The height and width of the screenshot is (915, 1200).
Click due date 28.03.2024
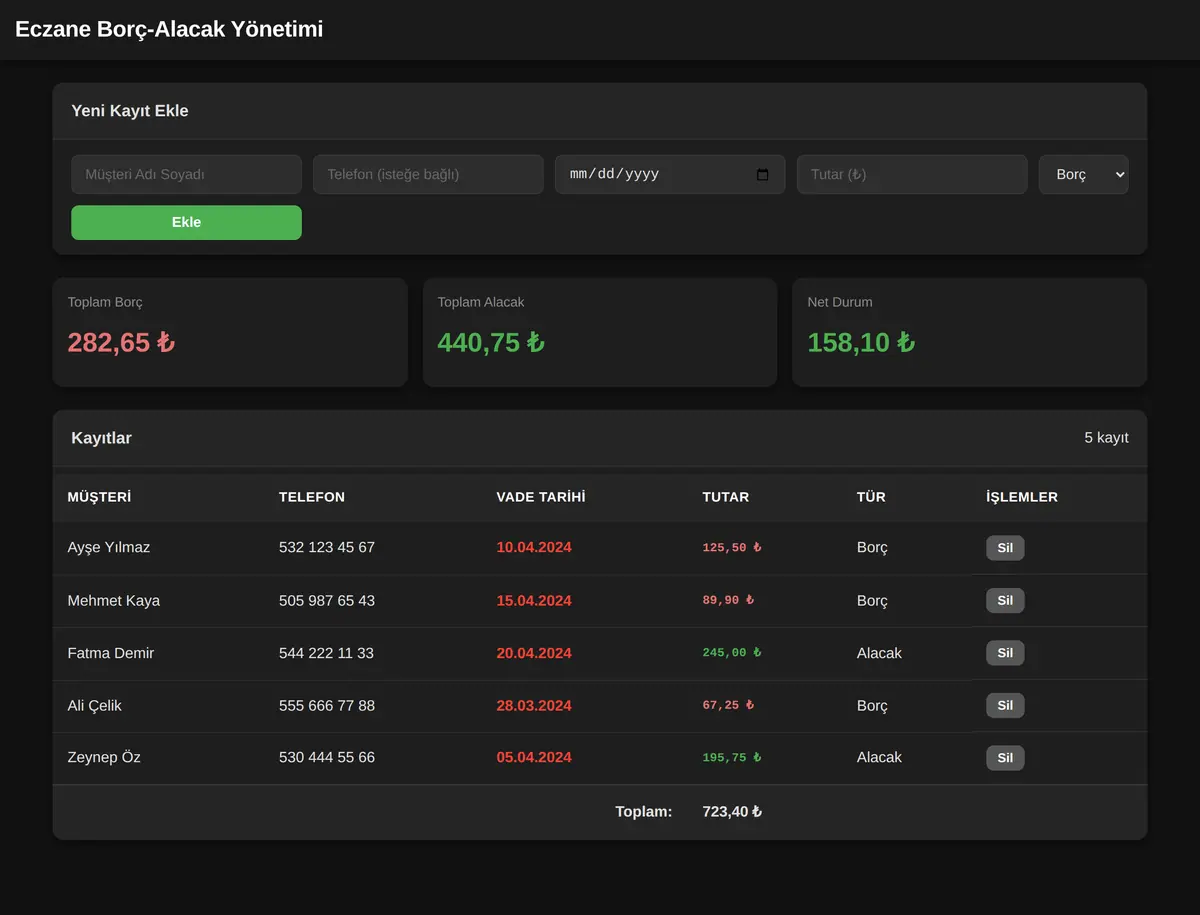tap(534, 706)
